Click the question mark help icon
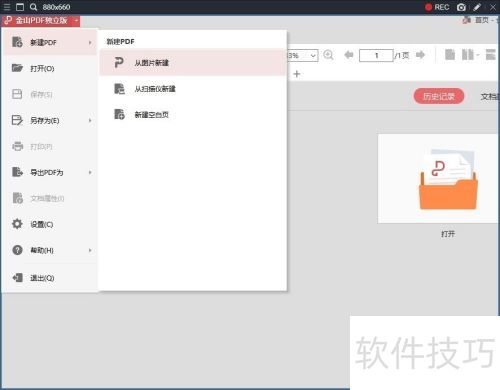This screenshot has height=390, width=500. tap(17, 250)
